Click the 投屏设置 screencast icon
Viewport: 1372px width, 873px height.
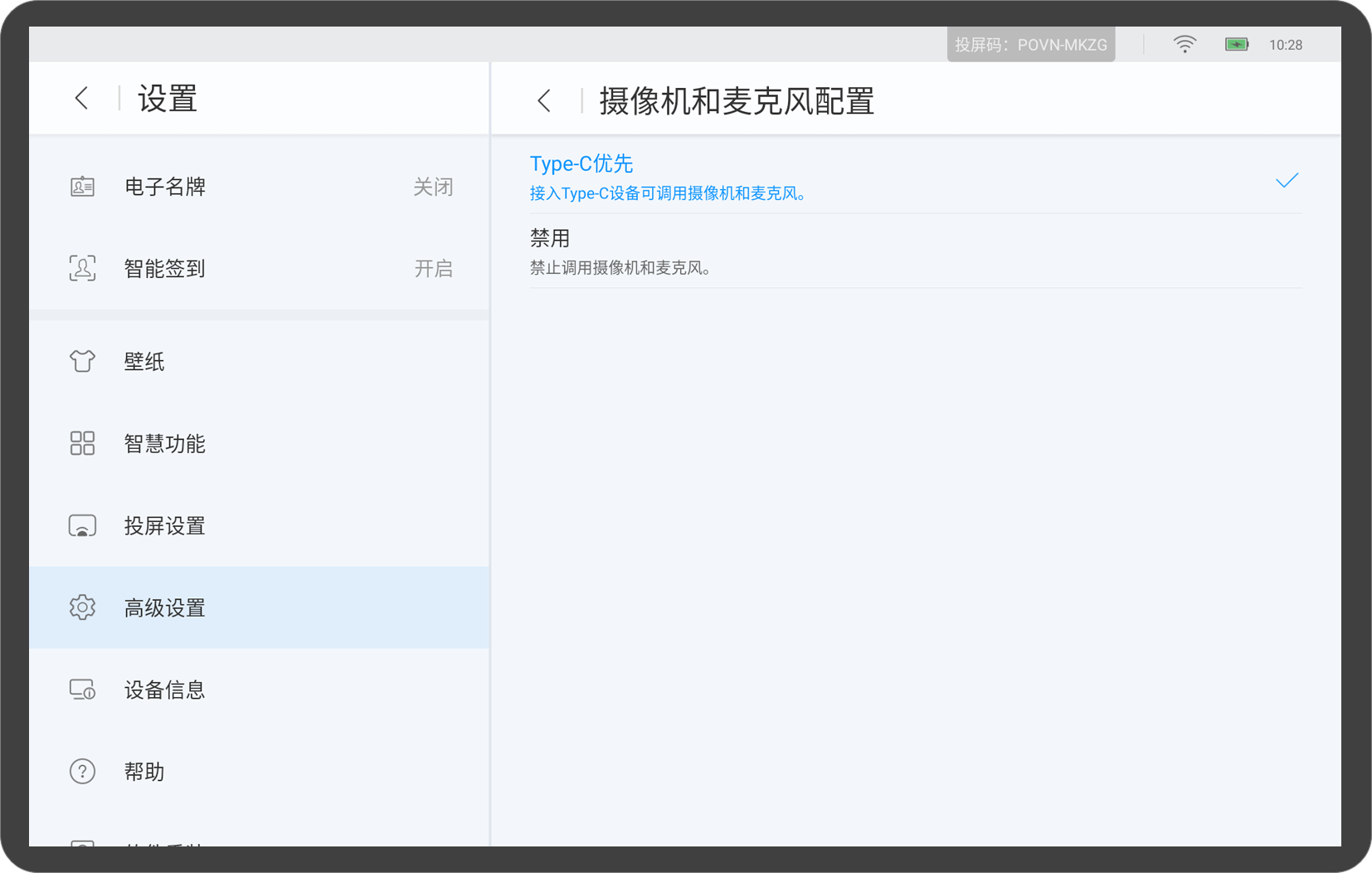pos(81,525)
